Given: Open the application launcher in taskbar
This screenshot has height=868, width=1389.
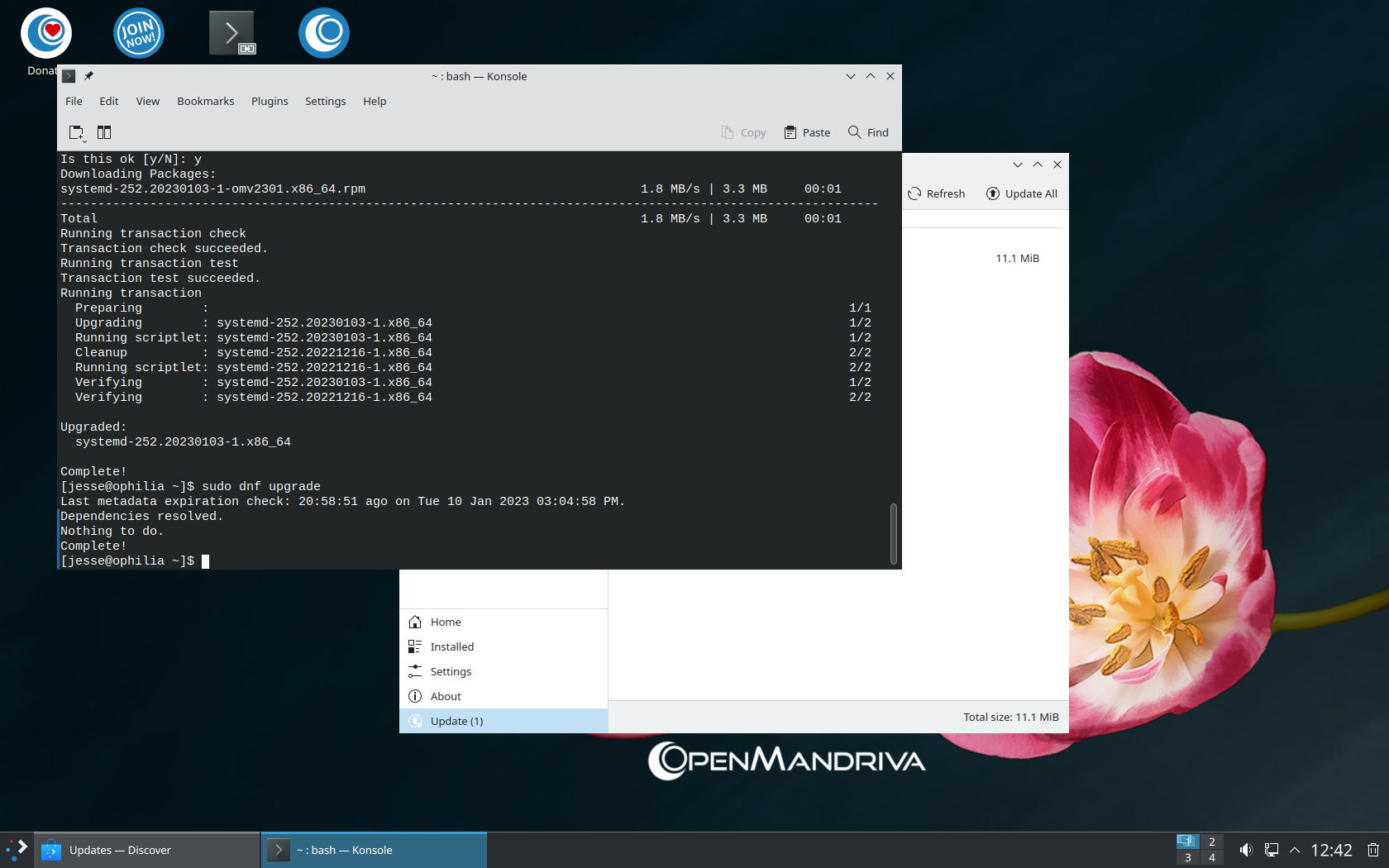Looking at the screenshot, I should tap(17, 850).
